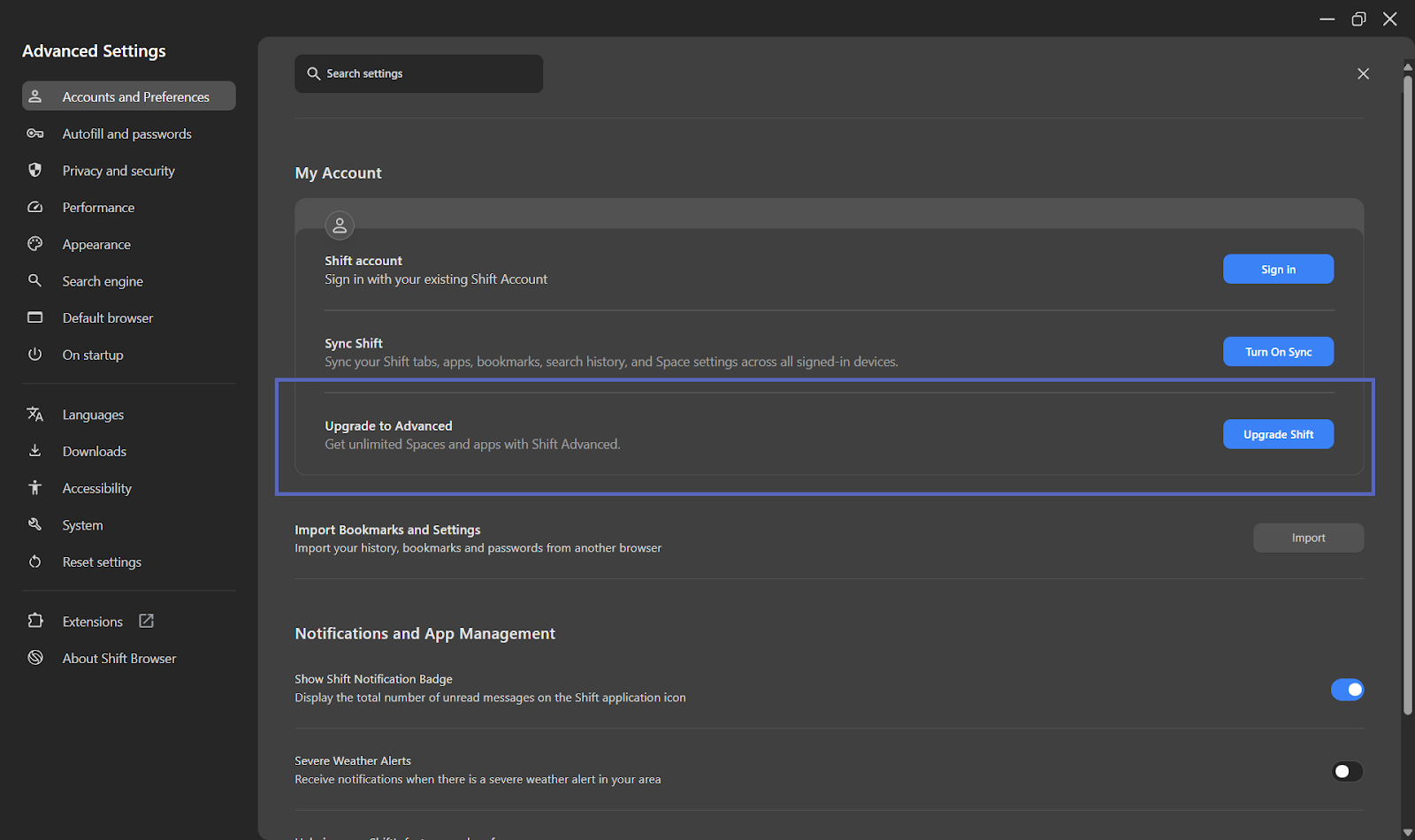Image resolution: width=1415 pixels, height=840 pixels.
Task: Click the Shift logo icon beside About Shift Browser
Action: pos(35,658)
